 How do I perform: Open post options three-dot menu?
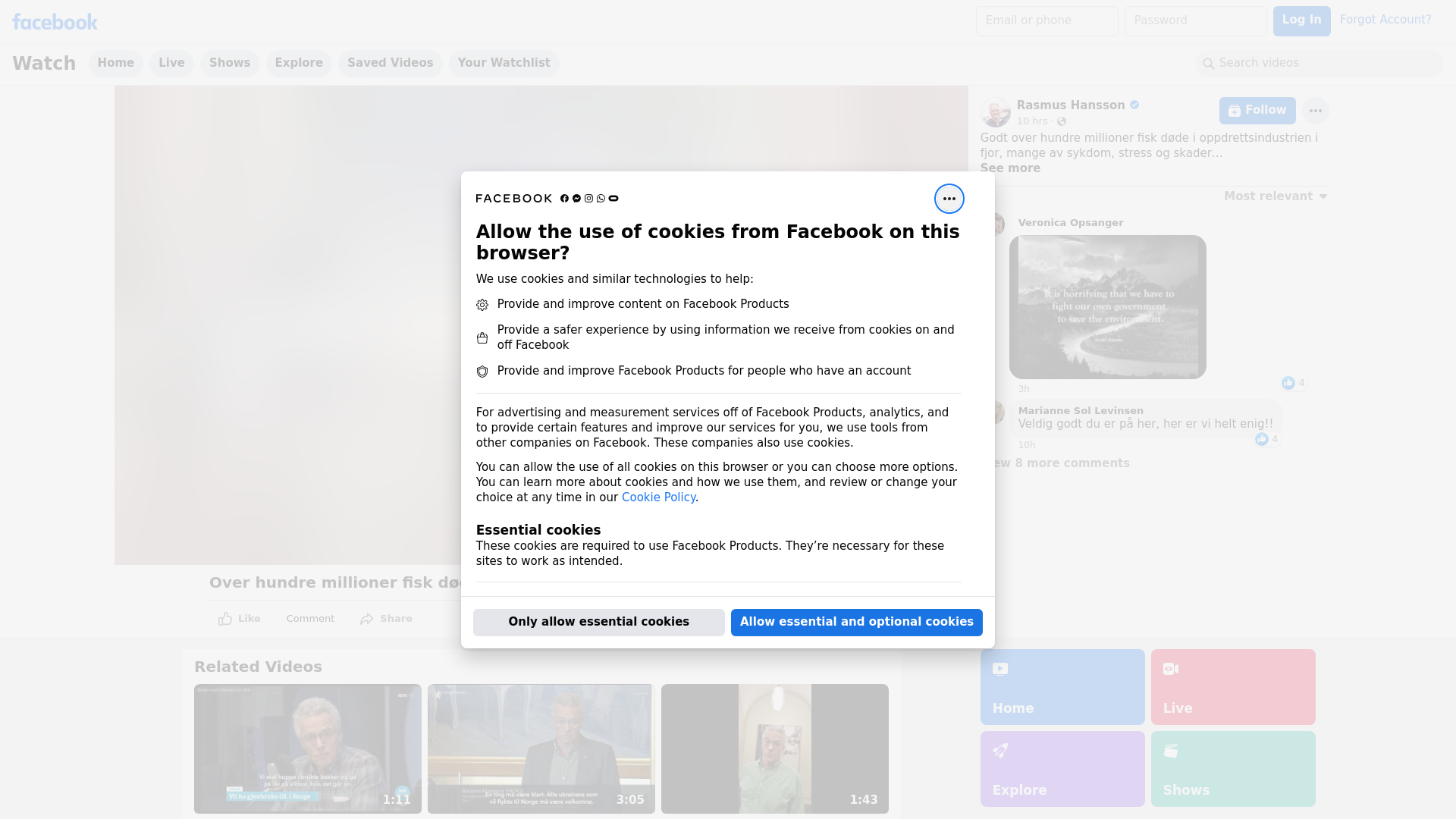(1315, 111)
